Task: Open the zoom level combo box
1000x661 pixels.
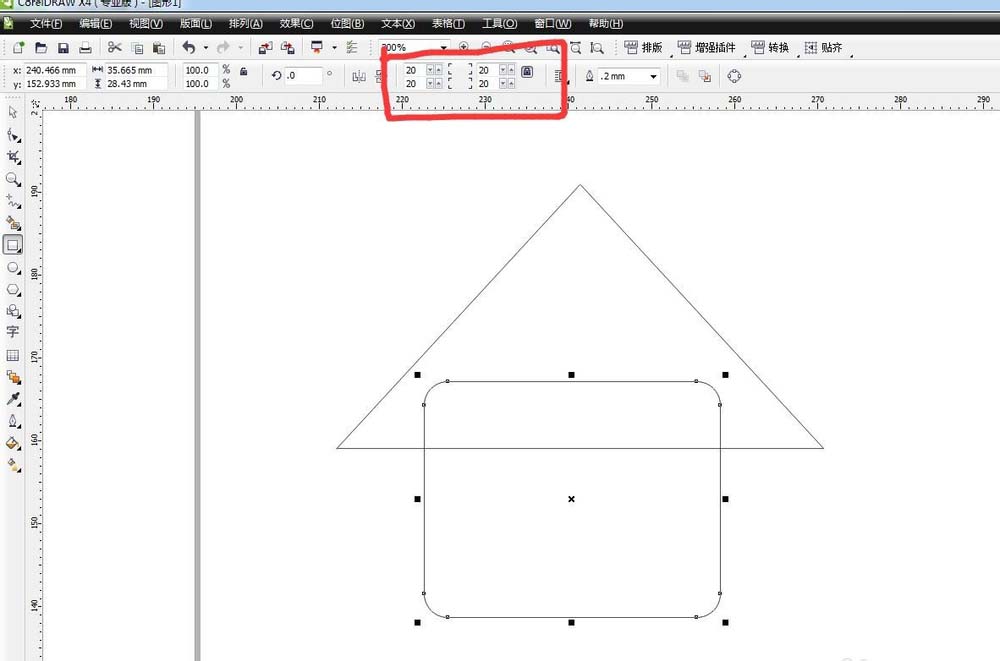Action: 415,48
